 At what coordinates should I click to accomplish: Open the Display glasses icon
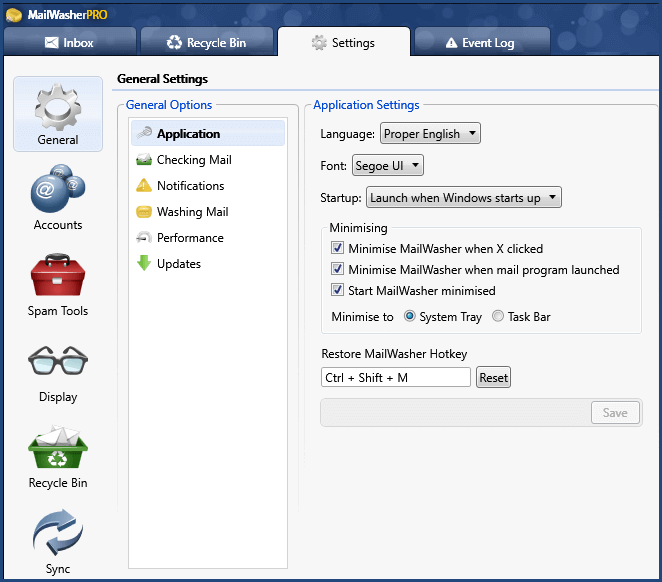click(x=58, y=360)
